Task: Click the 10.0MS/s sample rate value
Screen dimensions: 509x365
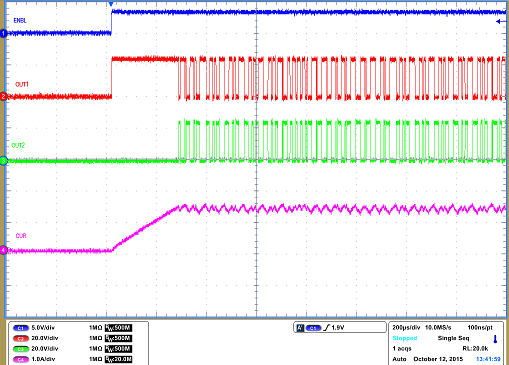Action: 438,328
